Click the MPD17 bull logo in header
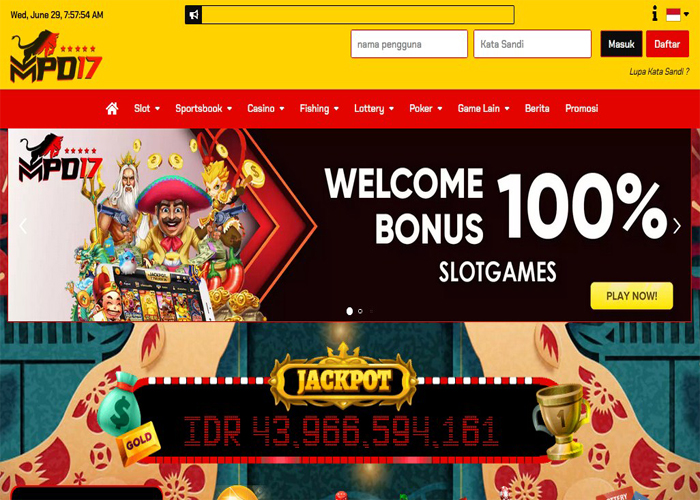Screen dimensions: 700x500 point(56,57)
